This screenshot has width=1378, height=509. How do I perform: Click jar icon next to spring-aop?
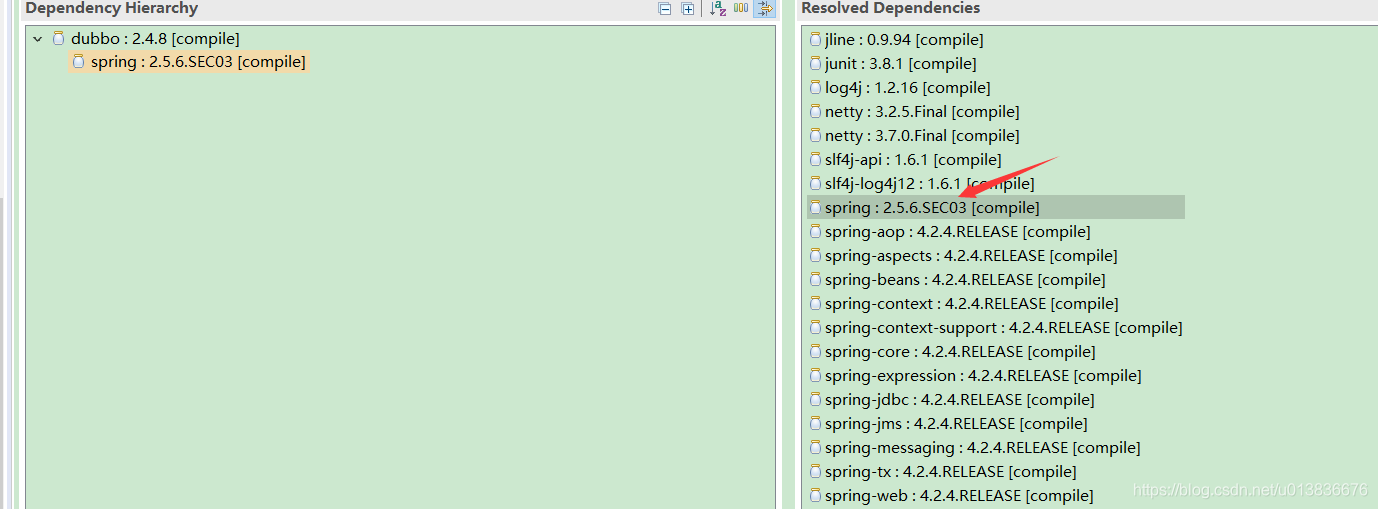(815, 232)
